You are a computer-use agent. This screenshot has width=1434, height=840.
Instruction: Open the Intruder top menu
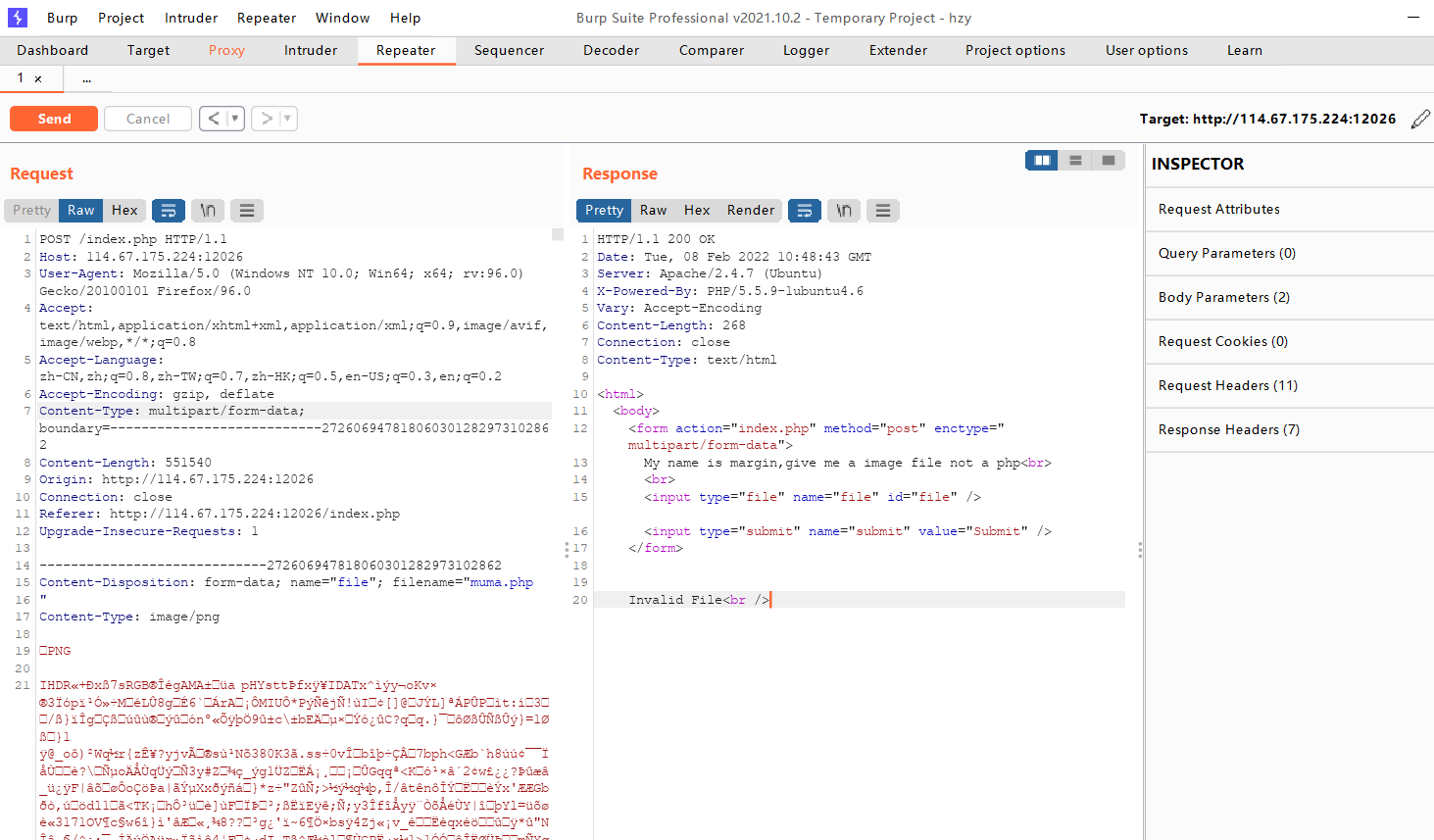coord(191,18)
